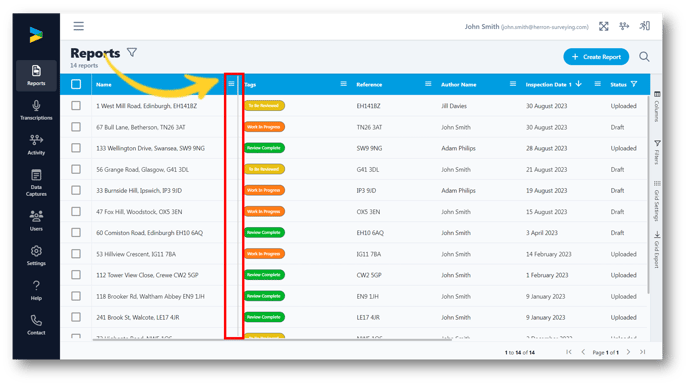
Task: Open the Author Name column menu
Action: (512, 84)
